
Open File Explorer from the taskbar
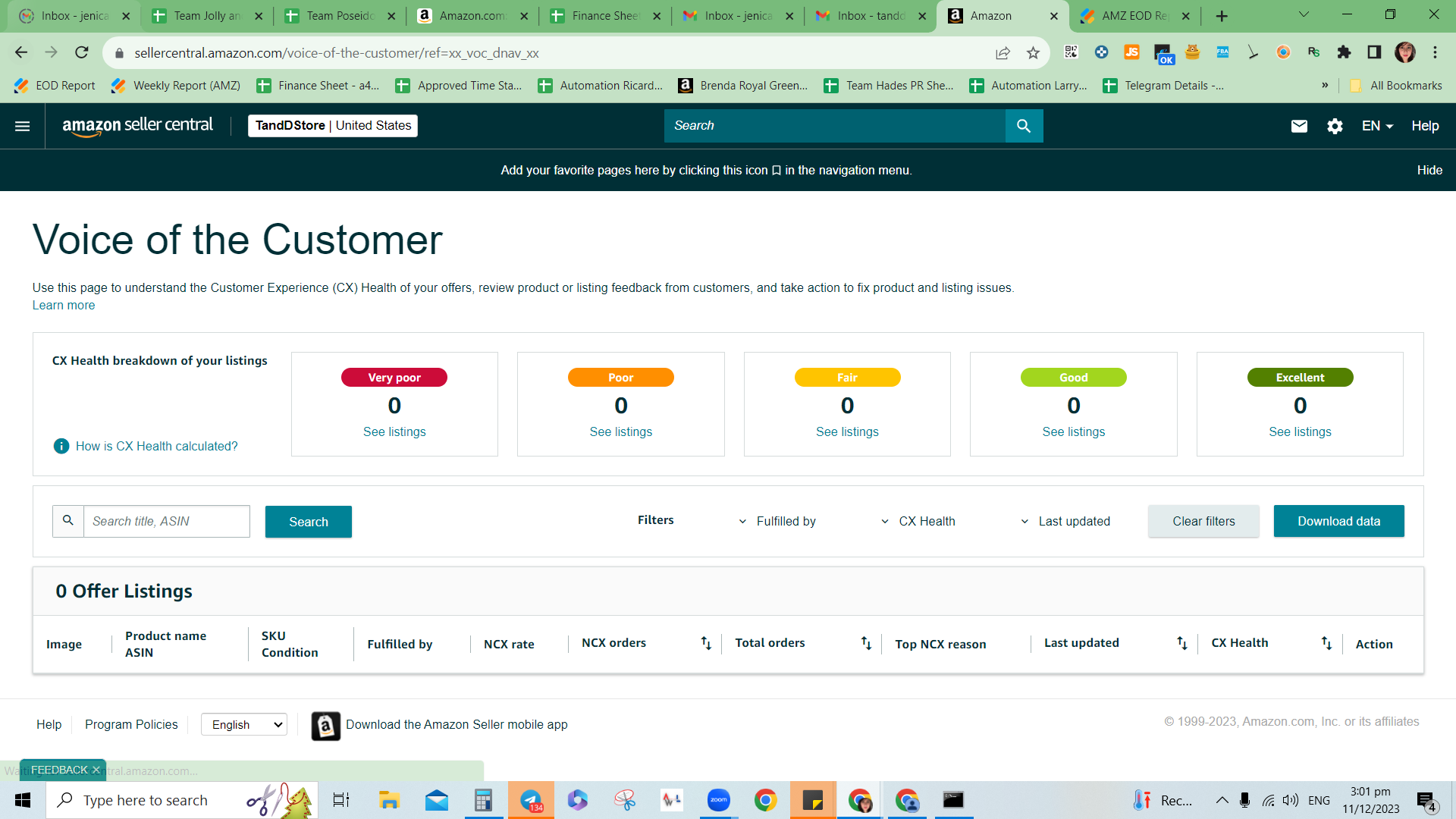pos(389,800)
